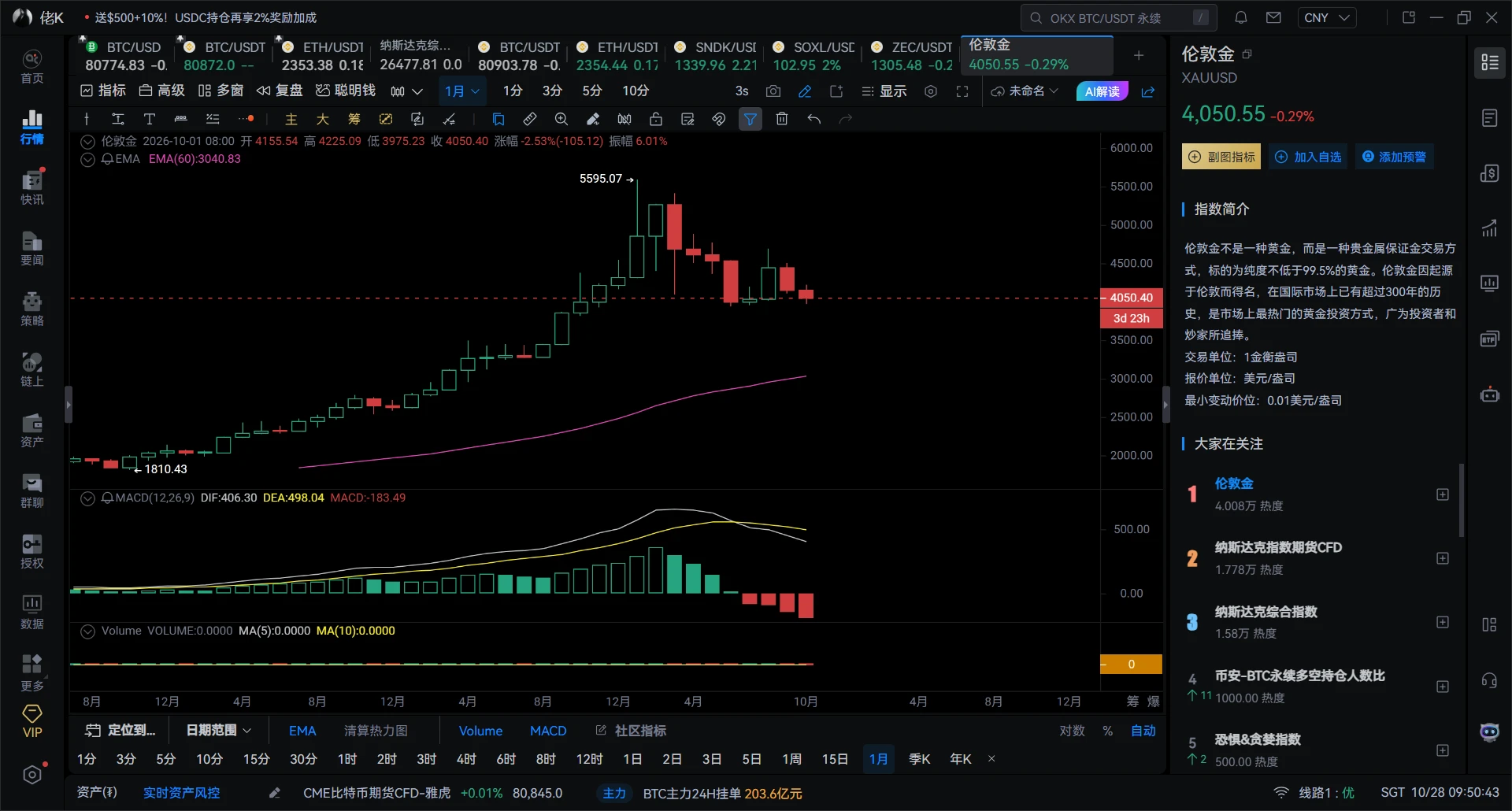Open the 快讯 news flash sidebar icon
This screenshot has height=811, width=1512.
31,187
